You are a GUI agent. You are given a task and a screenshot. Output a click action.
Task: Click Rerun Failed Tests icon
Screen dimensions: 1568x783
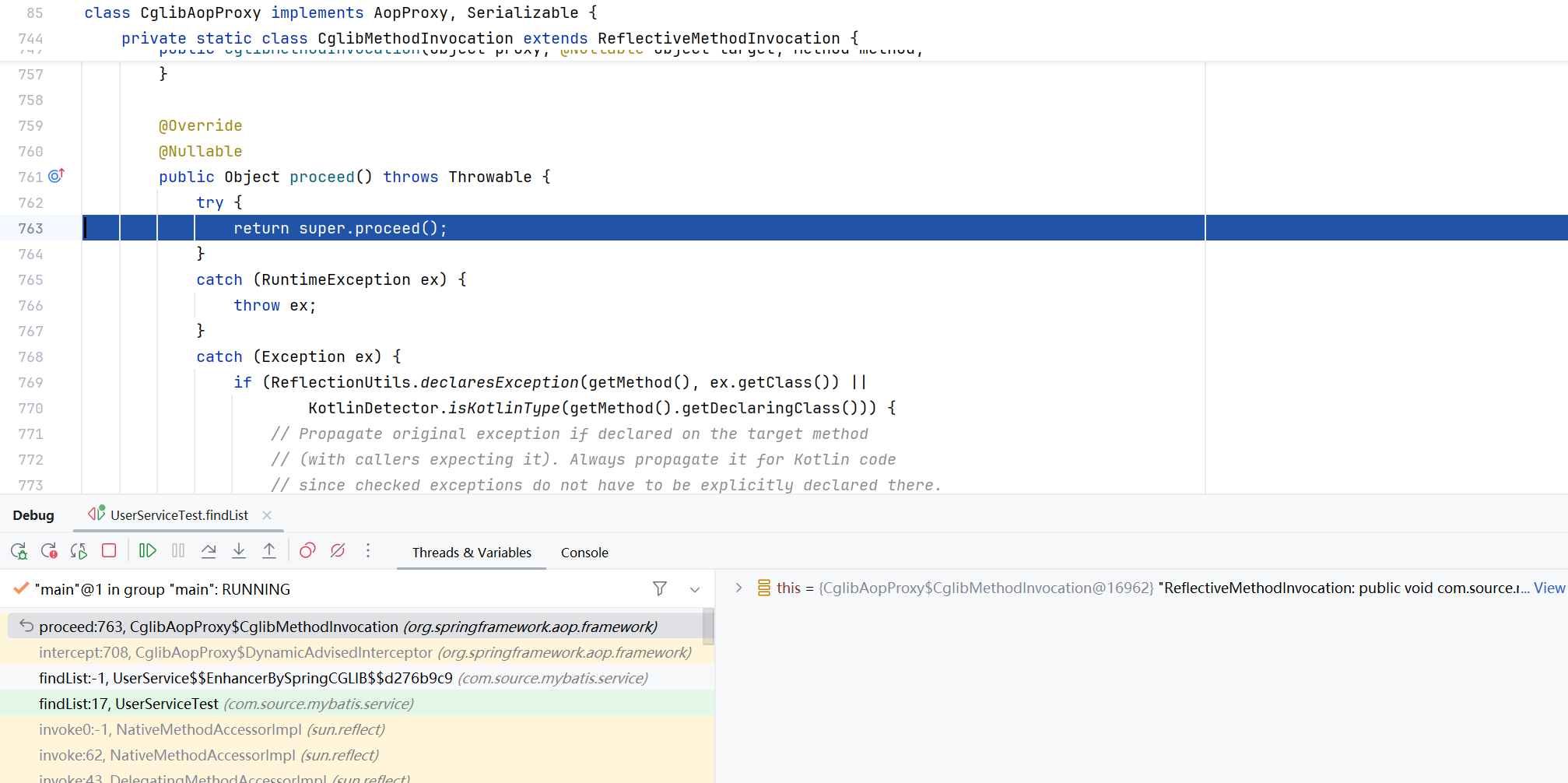tap(49, 551)
